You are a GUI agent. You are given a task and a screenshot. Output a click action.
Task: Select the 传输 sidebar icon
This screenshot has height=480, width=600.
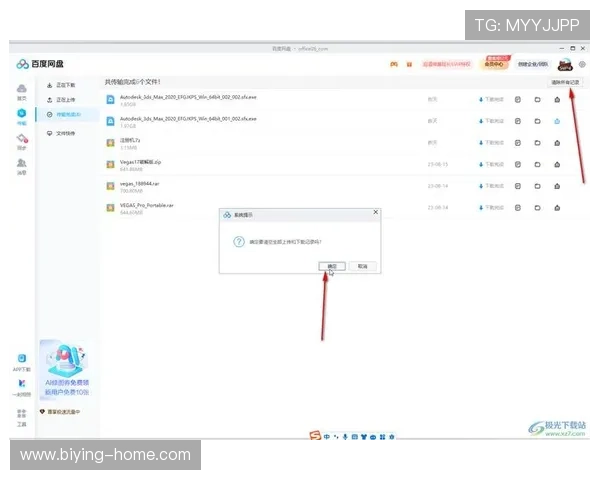tap(21, 115)
